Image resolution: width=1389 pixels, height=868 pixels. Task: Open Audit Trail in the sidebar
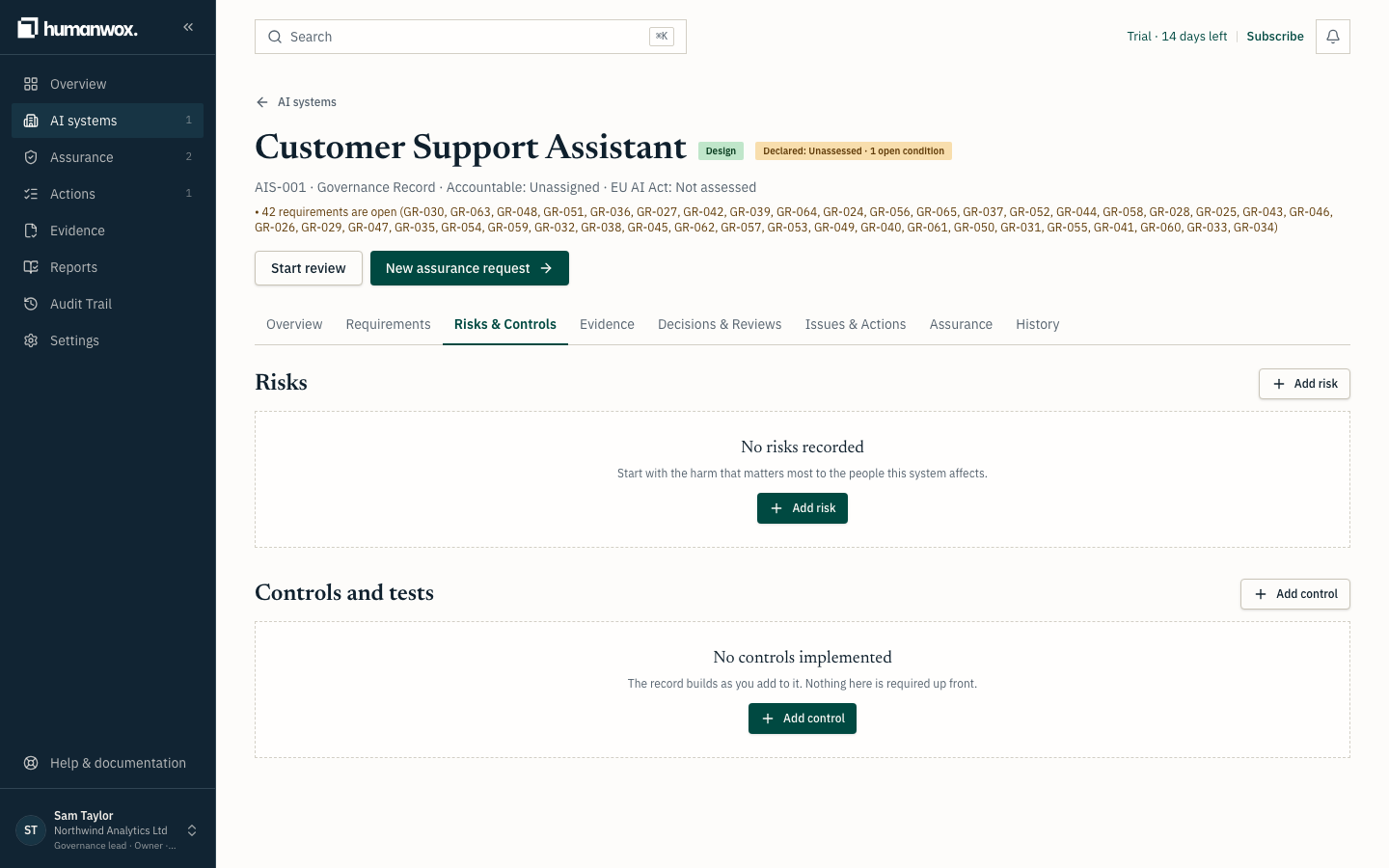pos(108,304)
